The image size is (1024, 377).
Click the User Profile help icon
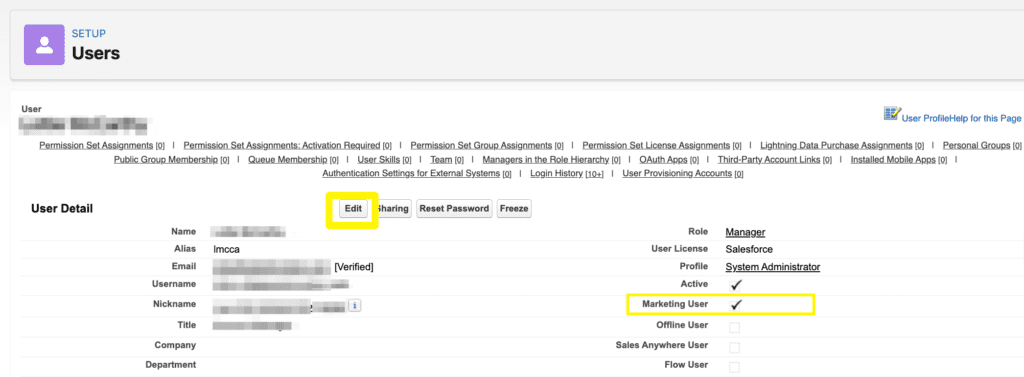pyautogui.click(x=892, y=114)
